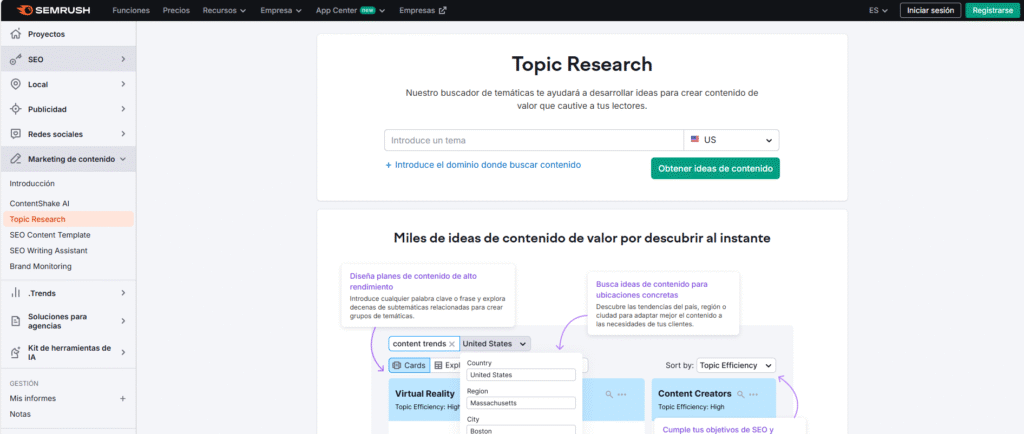The height and width of the screenshot is (434, 1024).
Task: Expand Soluciones para agencias section
Action: click(123, 321)
